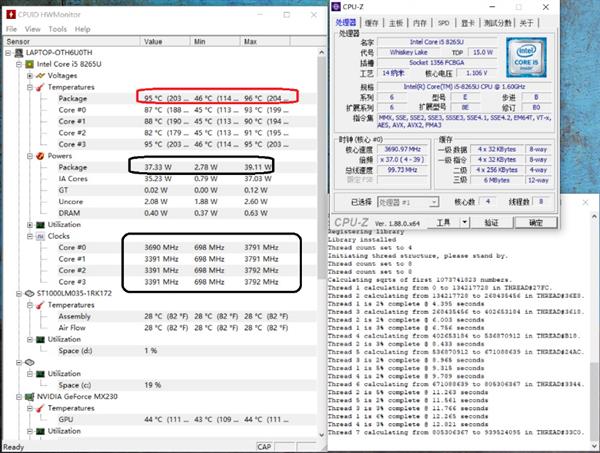Viewport: 600px width, 453px height.
Task: Click Utilization icon above Space (c:)
Action: coord(40,374)
